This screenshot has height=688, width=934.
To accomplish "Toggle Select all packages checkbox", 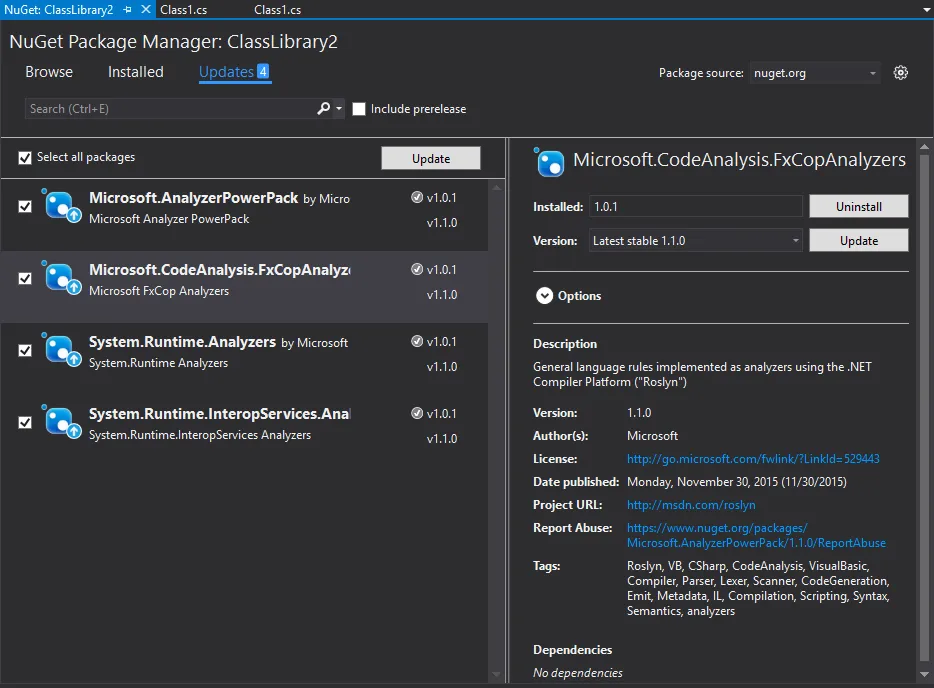I will click(25, 158).
